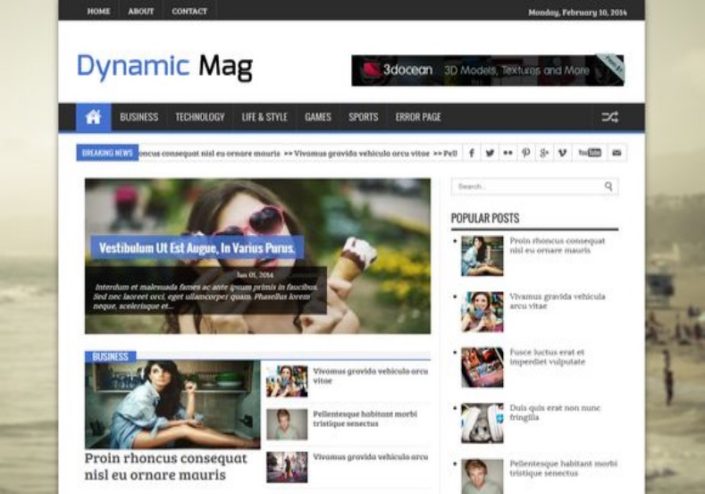Open popular post link Pellentesque habitant morbi
Screen dimensions: 705x494
(563, 468)
